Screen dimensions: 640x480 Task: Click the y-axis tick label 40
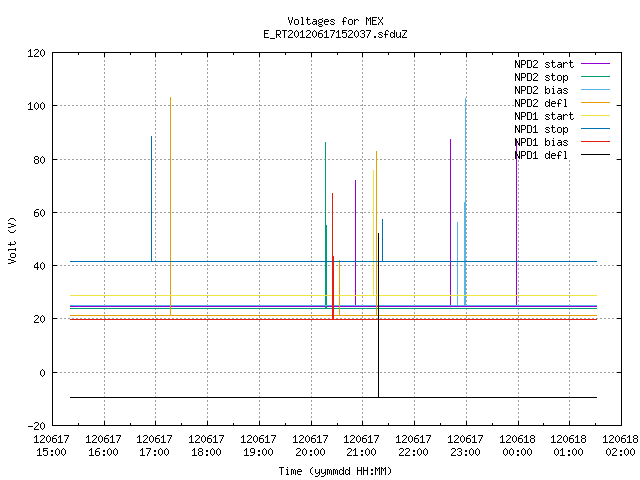tap(39, 266)
